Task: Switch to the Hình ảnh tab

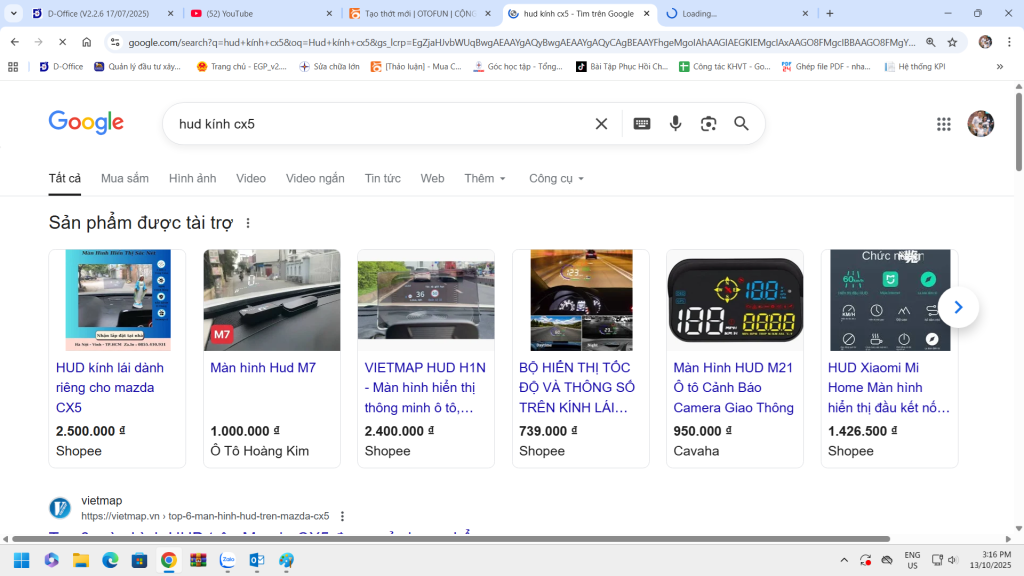Action: (x=192, y=178)
